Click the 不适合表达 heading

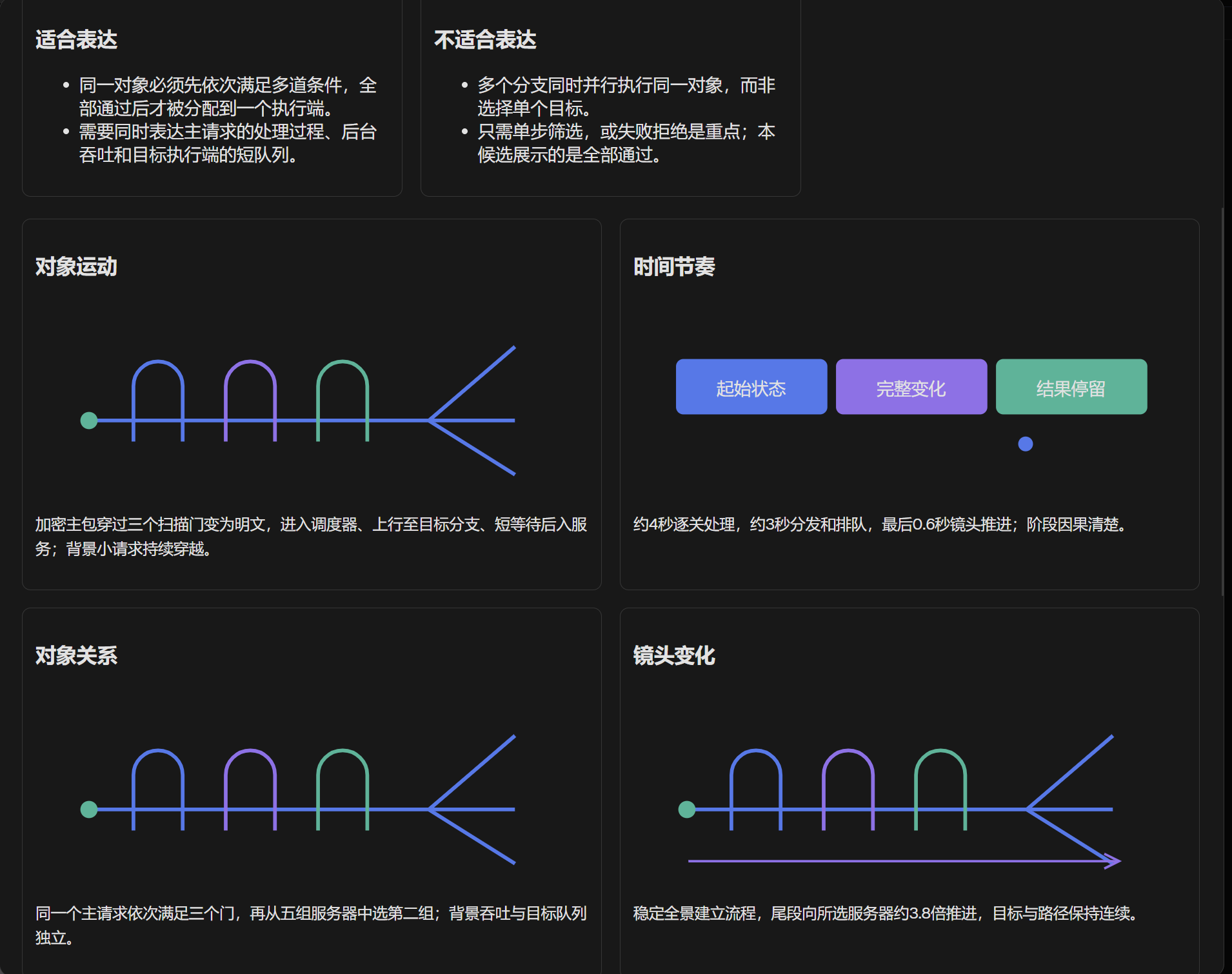485,40
